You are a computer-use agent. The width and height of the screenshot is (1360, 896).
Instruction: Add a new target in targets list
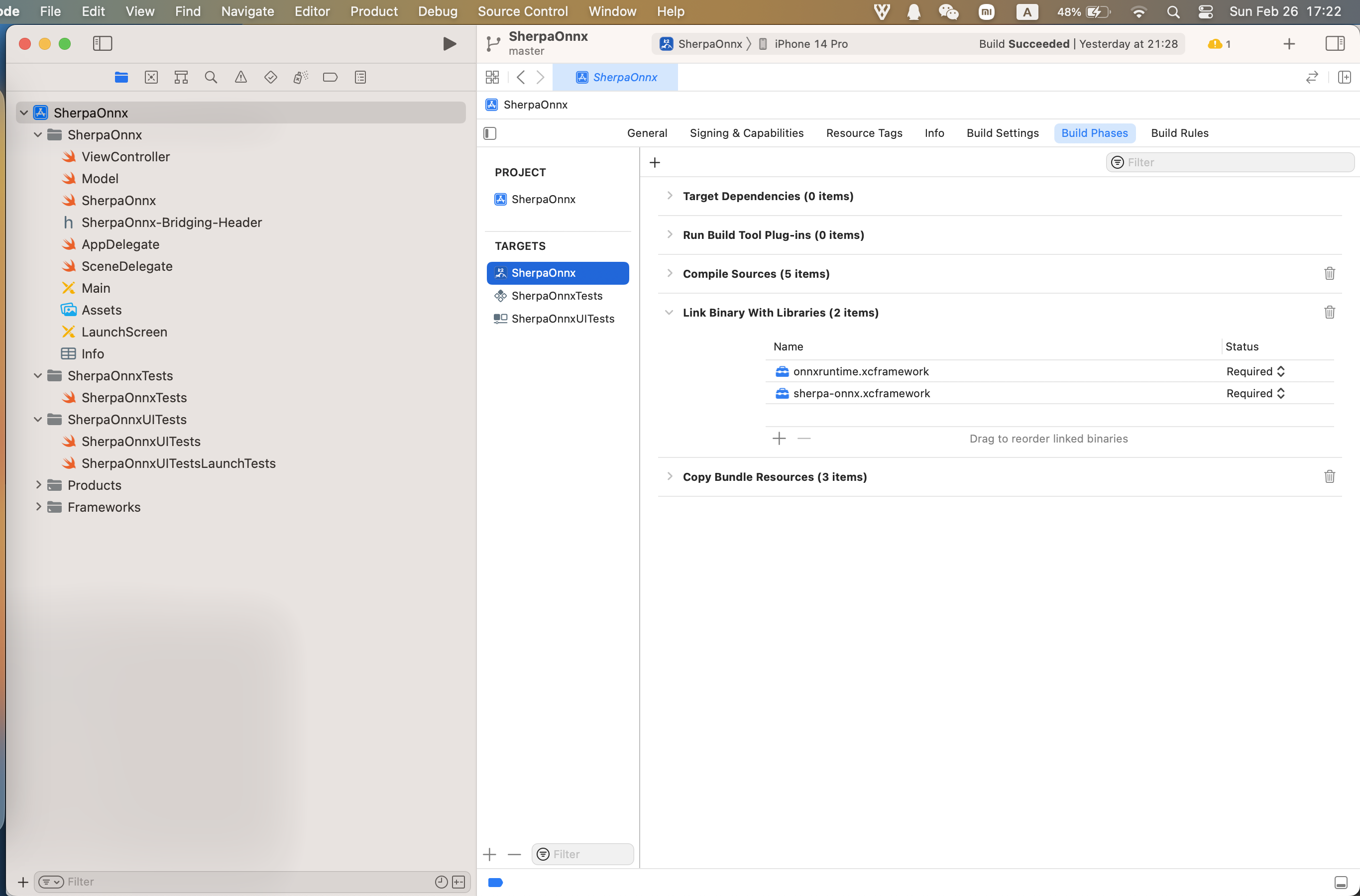click(490, 855)
